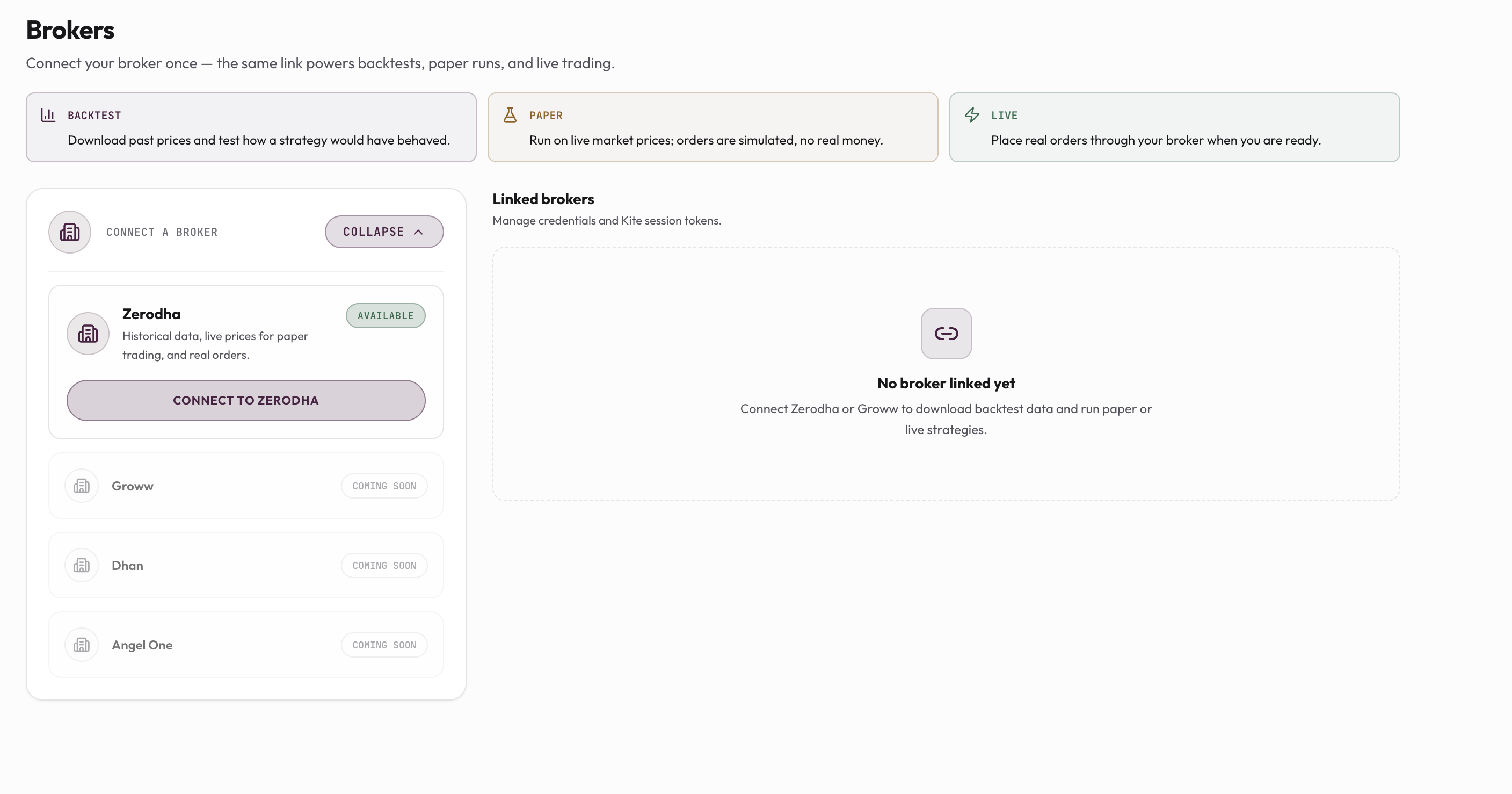Click the Paper flask icon
Screen dimensions: 1512x794
click(x=510, y=115)
